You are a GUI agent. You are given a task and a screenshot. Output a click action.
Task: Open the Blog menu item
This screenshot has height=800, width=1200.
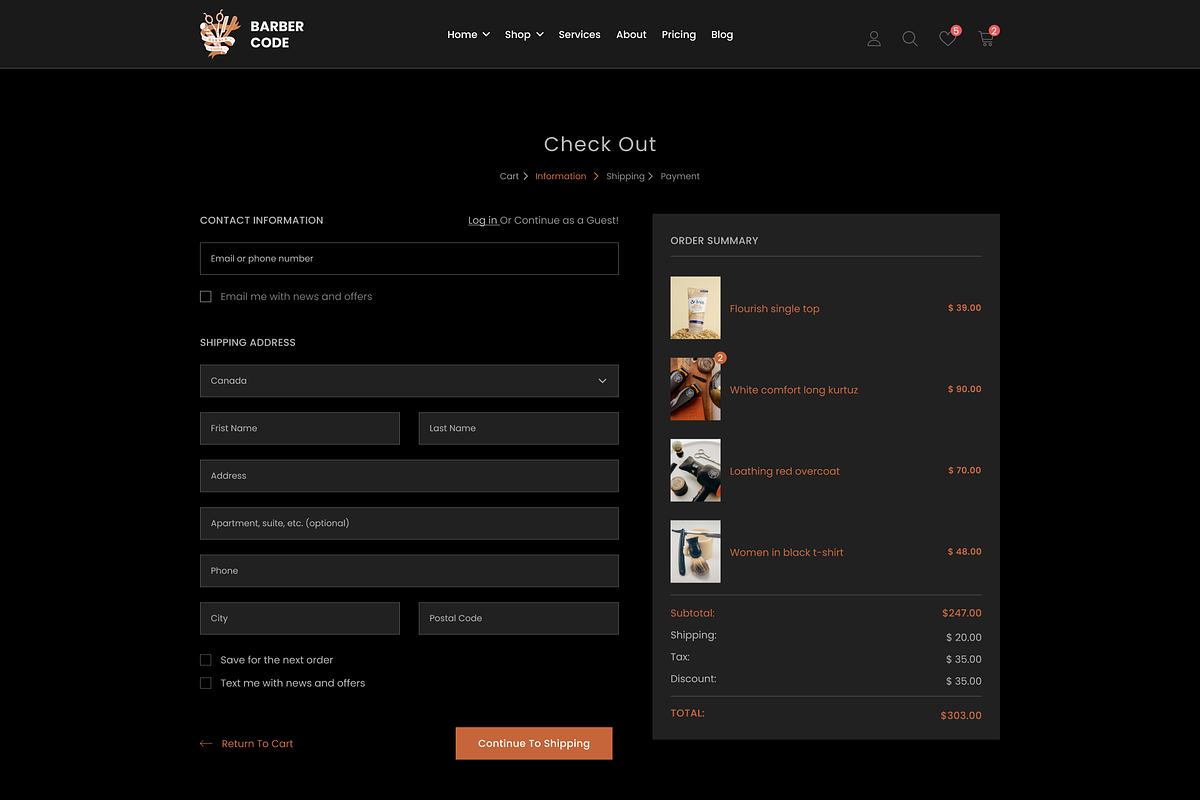[722, 34]
